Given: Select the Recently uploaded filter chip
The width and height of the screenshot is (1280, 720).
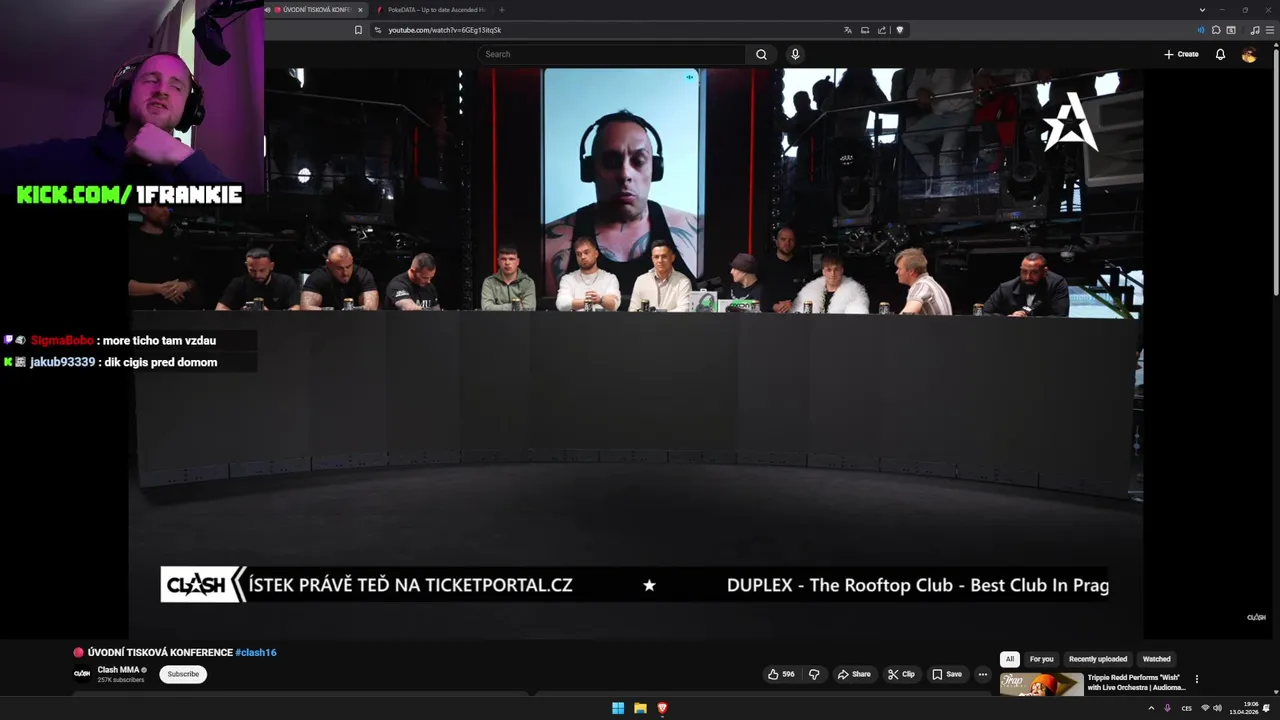Looking at the screenshot, I should coord(1098,659).
